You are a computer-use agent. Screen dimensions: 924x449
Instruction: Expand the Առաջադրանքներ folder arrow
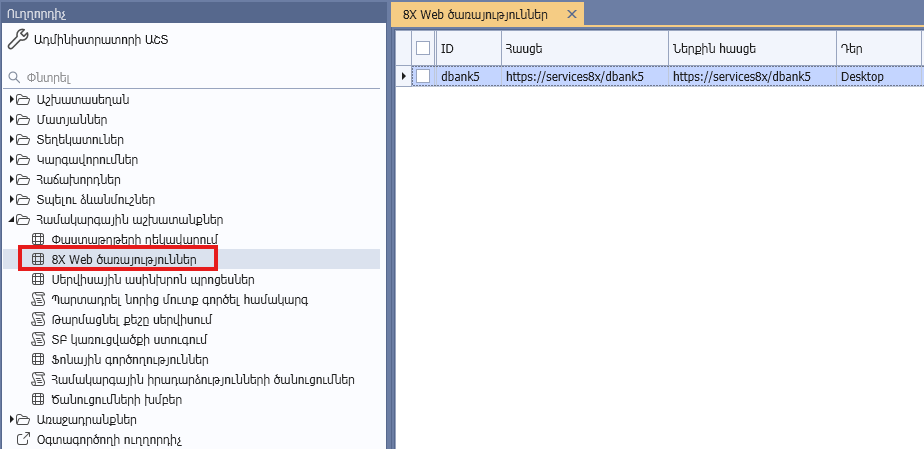coord(12,420)
